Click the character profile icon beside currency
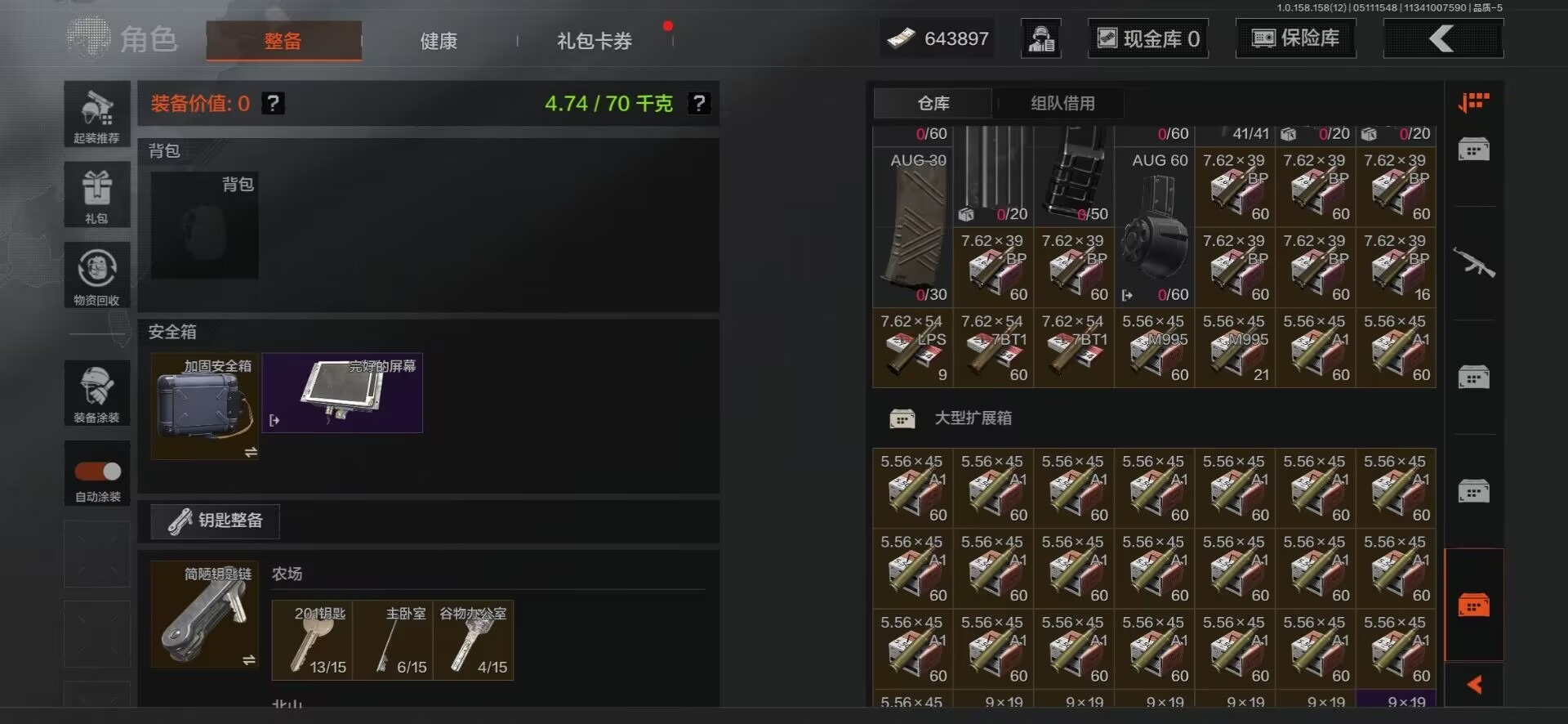 1041,38
